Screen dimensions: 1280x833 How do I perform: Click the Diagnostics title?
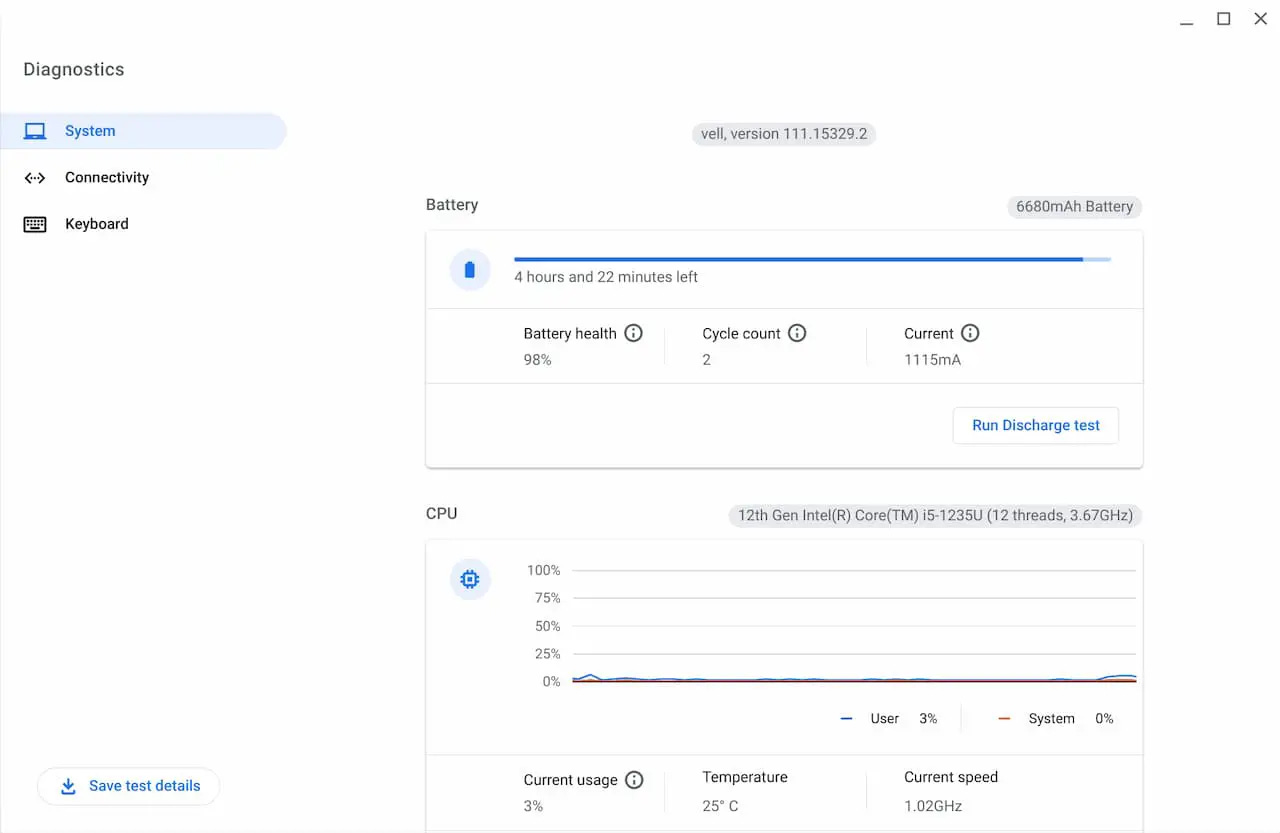74,69
